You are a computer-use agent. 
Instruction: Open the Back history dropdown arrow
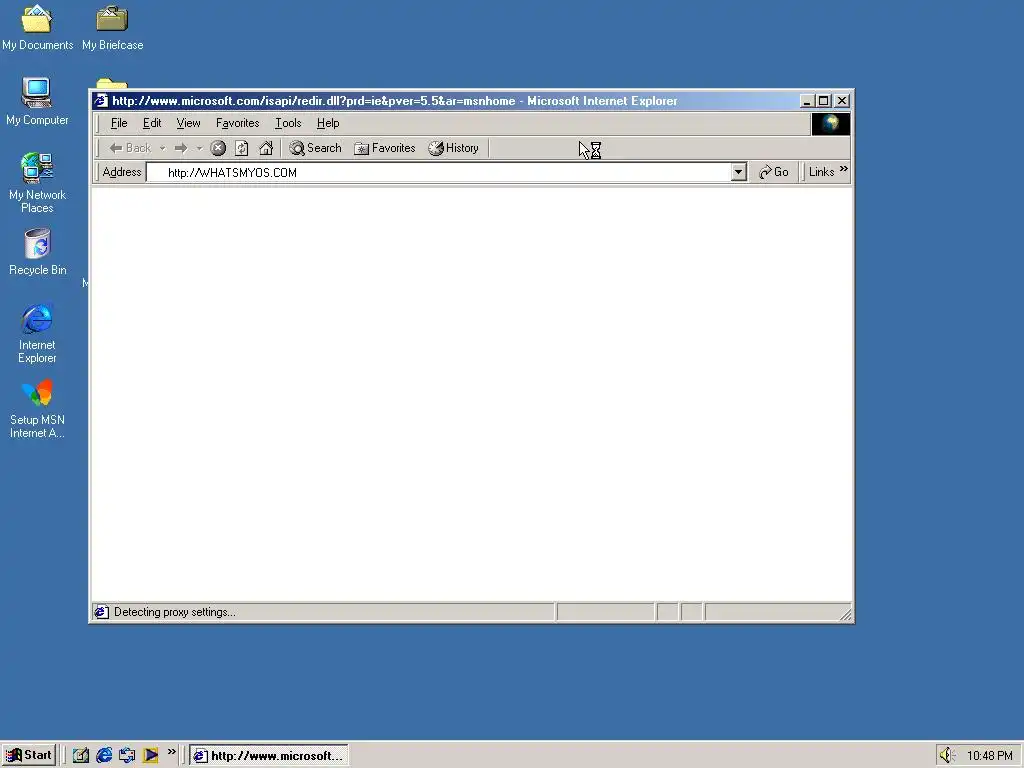[x=163, y=148]
